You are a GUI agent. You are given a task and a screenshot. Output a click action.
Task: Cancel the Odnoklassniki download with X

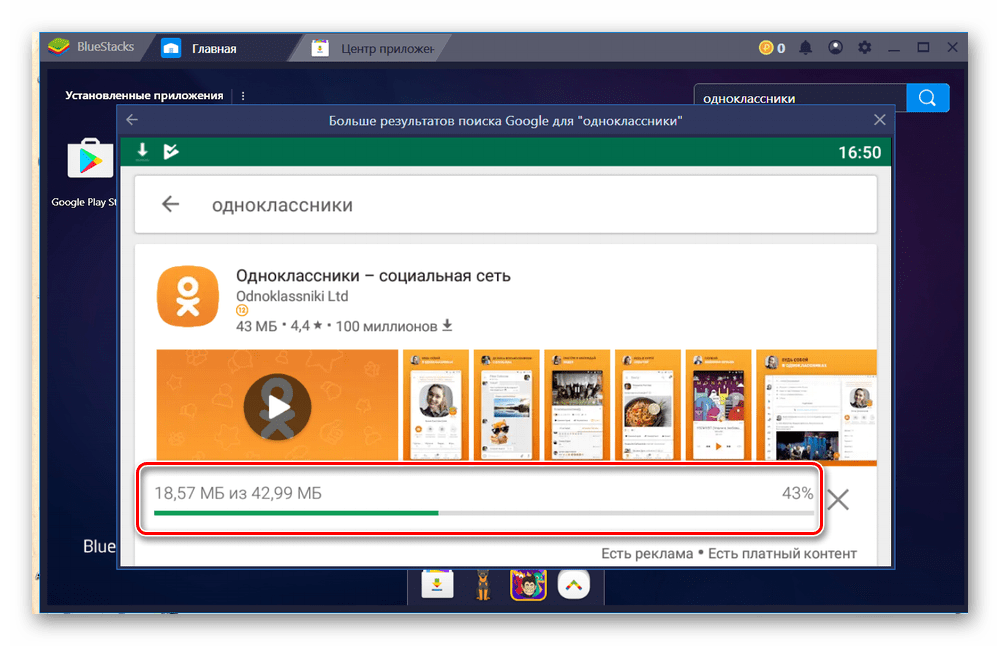pos(838,500)
